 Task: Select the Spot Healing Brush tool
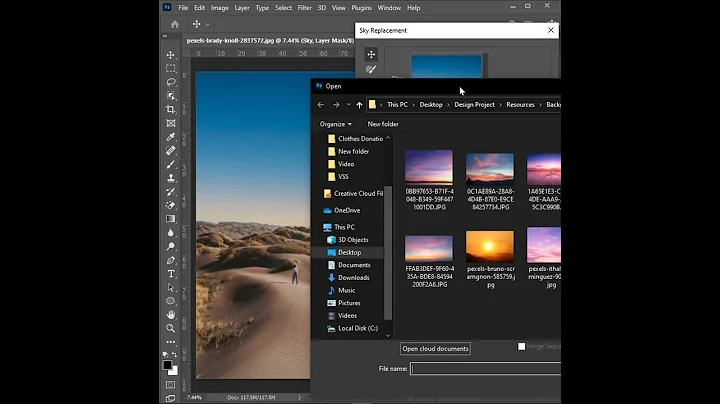point(171,151)
